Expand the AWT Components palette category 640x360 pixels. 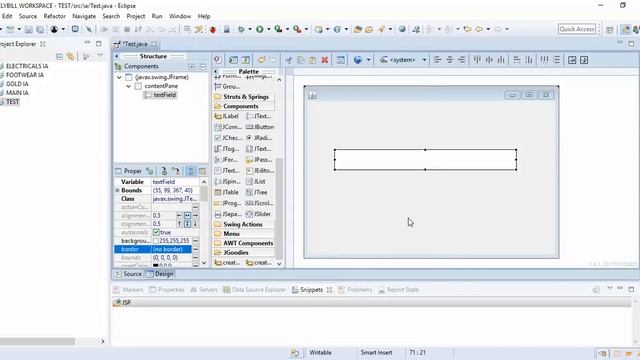[244, 243]
